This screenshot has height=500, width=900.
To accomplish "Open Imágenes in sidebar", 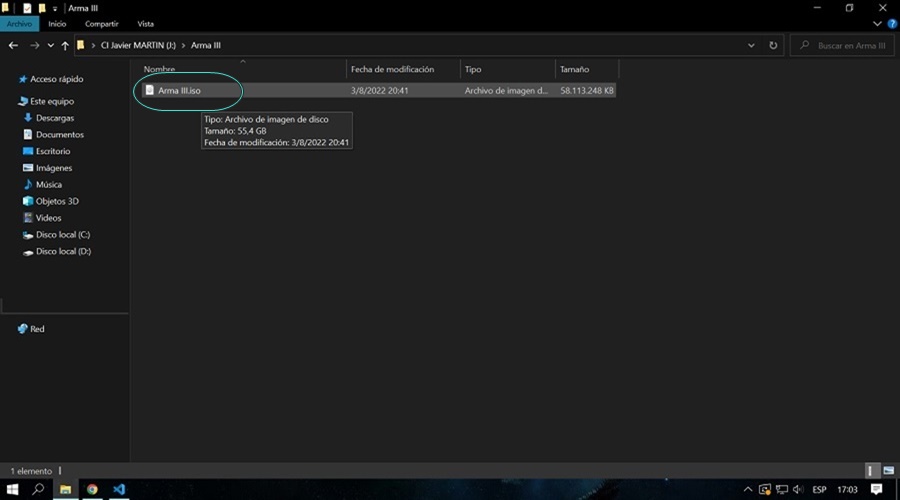I will (53, 168).
